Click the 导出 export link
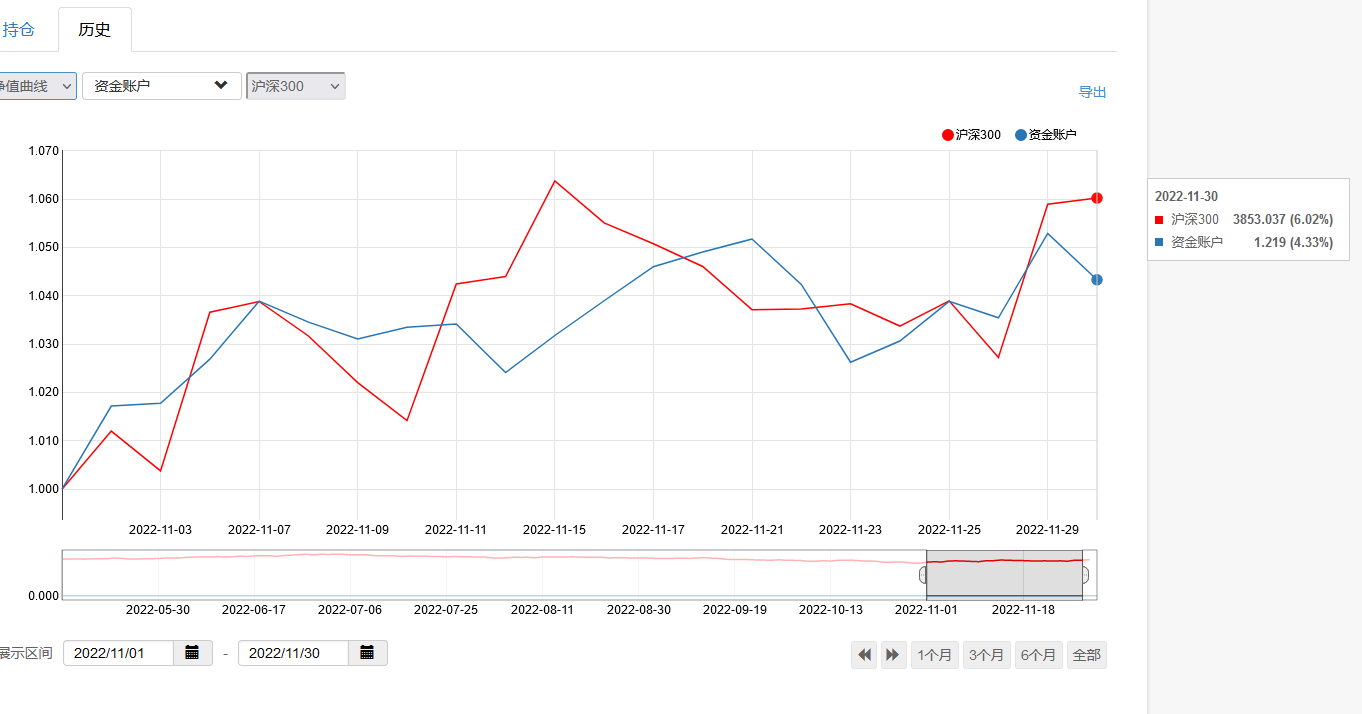 (1092, 92)
